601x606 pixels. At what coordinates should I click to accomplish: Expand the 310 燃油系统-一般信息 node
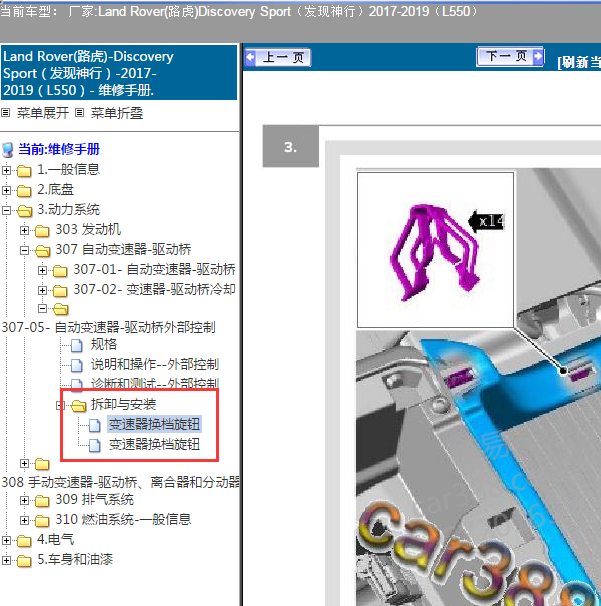click(x=24, y=521)
